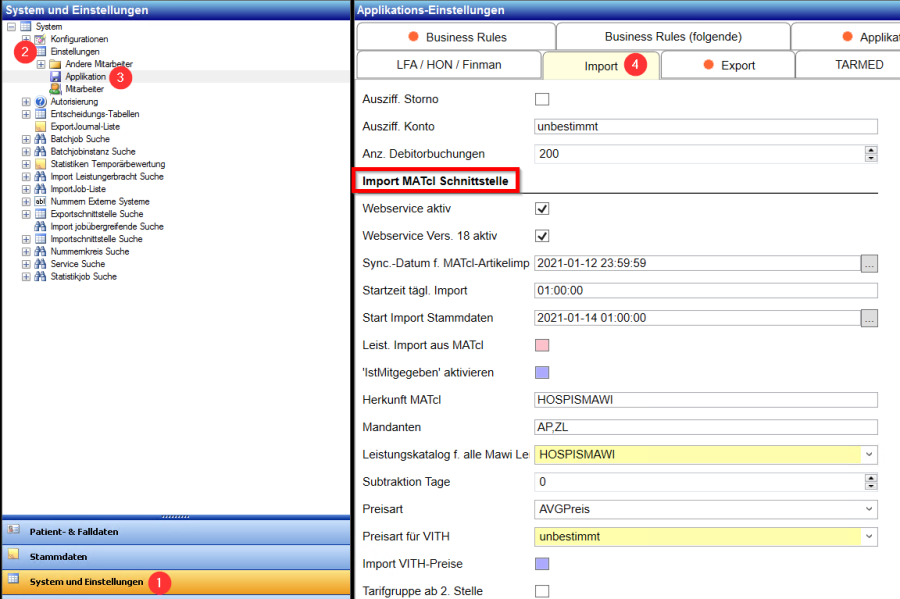Viewport: 900px width, 599px height.
Task: Click the Import jobübergreifende Suche binoculars icon
Action: point(40,227)
